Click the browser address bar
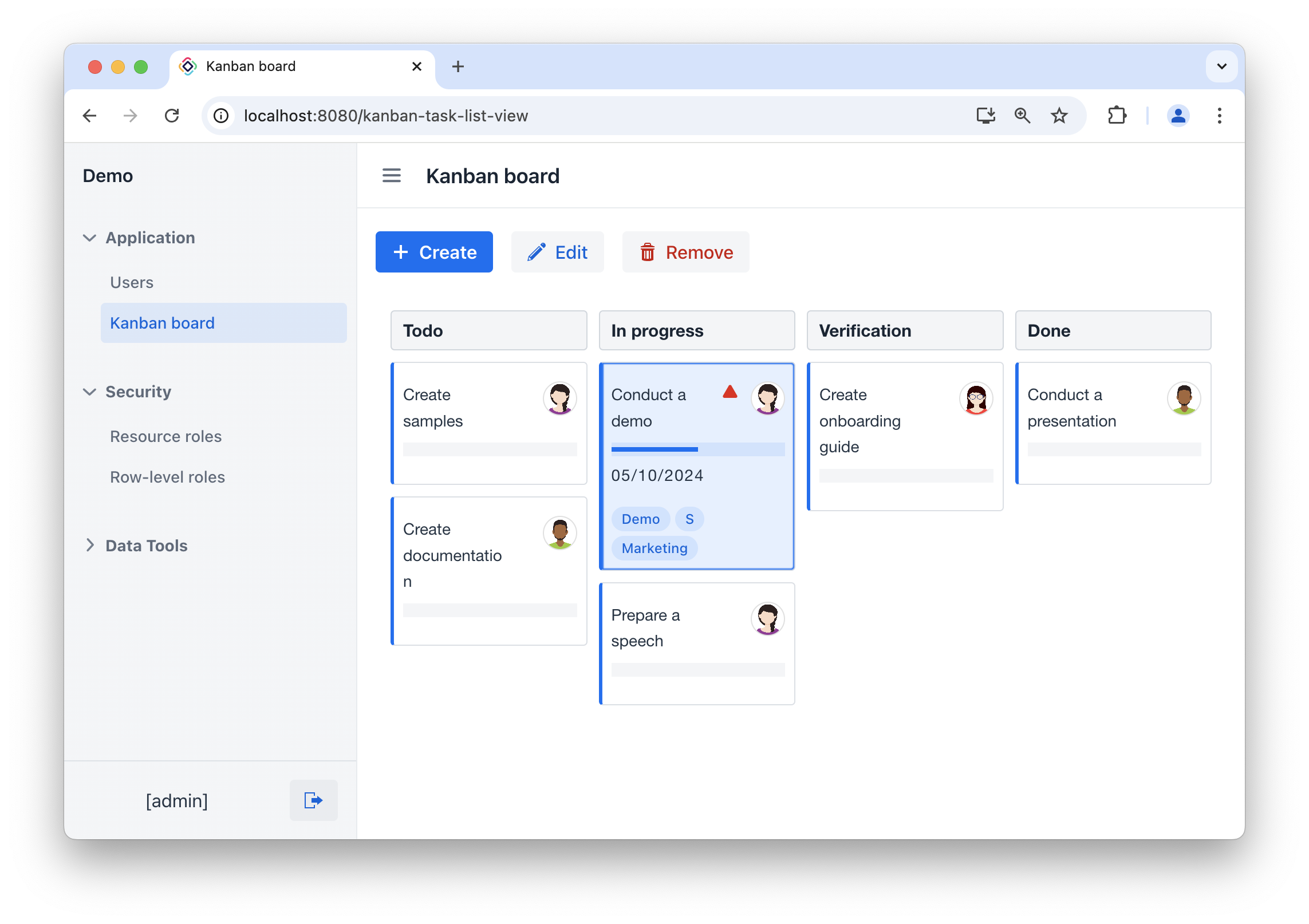The image size is (1309, 924). pyautogui.click(x=386, y=116)
